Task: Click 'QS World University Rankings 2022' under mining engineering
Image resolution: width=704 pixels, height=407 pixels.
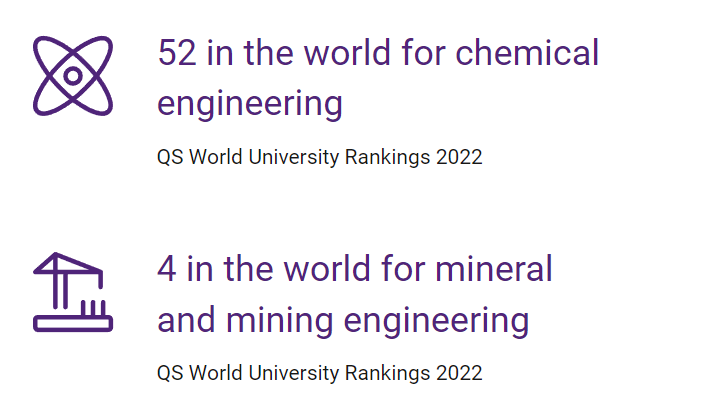Action: tap(320, 374)
